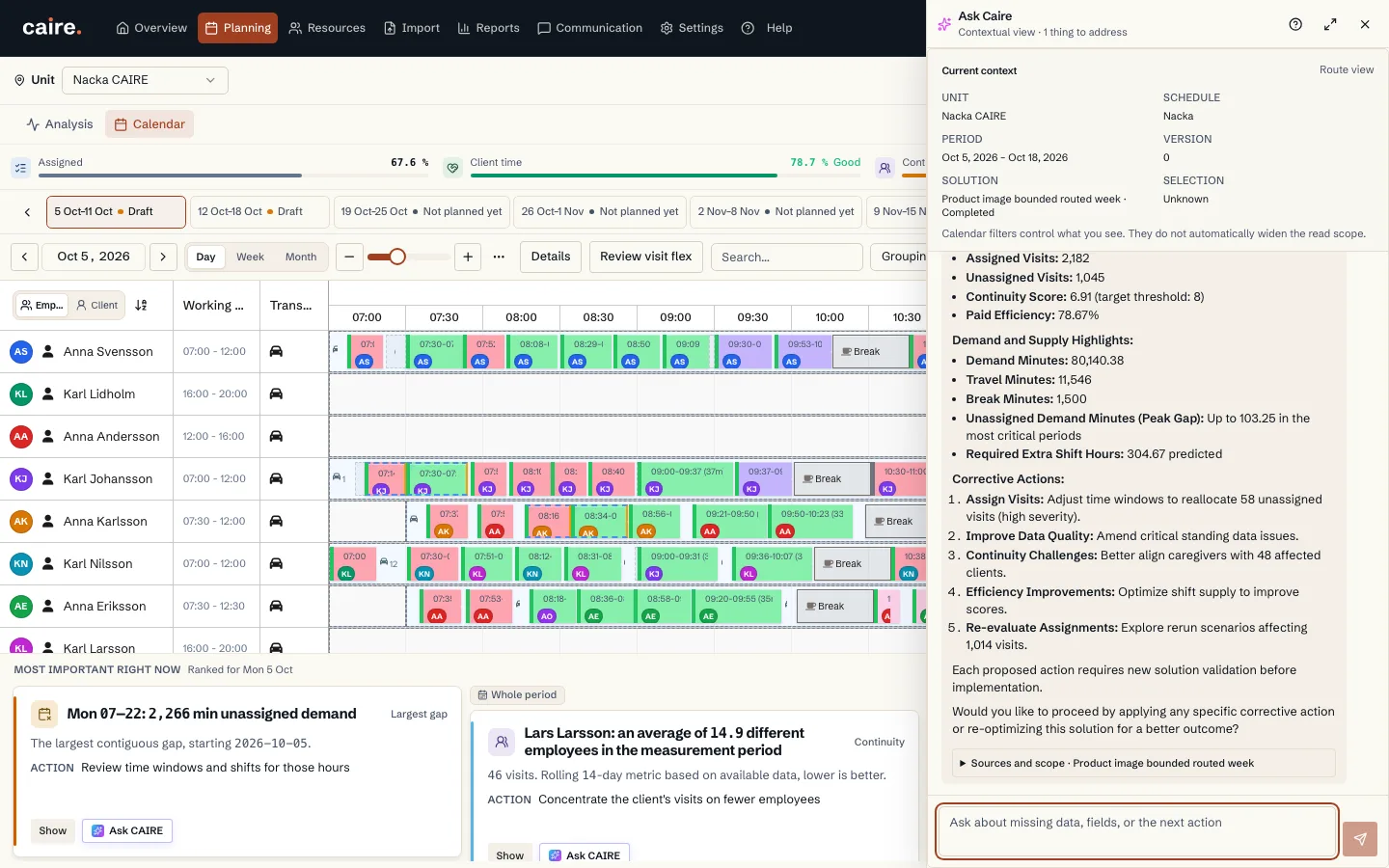1389x868 pixels.
Task: Expand Sources and scope disclosure
Action: click(x=1143, y=763)
